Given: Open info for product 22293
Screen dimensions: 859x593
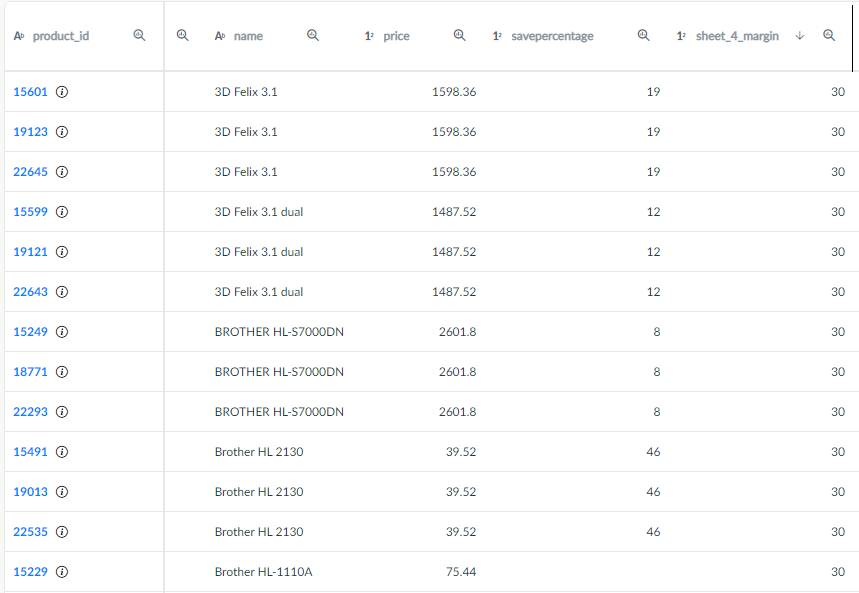Looking at the screenshot, I should 62,411.
